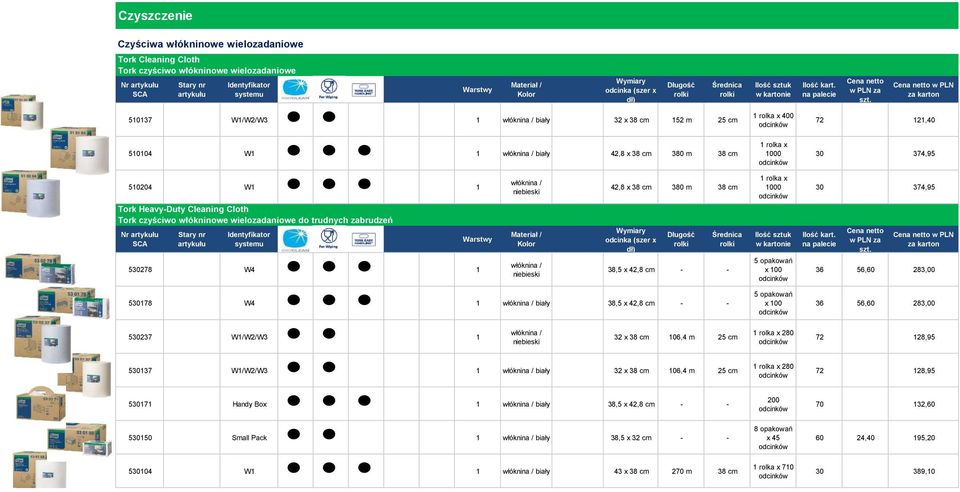This screenshot has width=960, height=492.
Task: Select article number 530178
Action: 140,304
